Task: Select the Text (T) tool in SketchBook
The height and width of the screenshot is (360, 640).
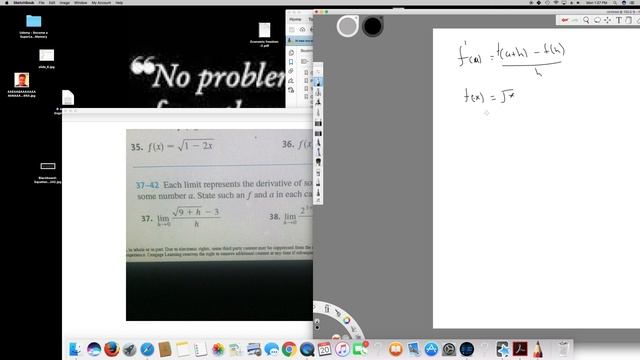Action: click(x=618, y=20)
